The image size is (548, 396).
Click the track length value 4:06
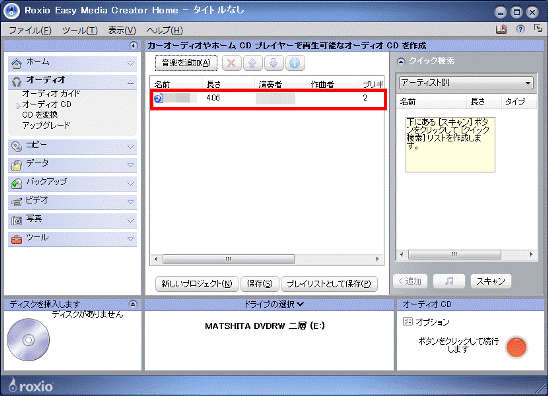point(213,98)
